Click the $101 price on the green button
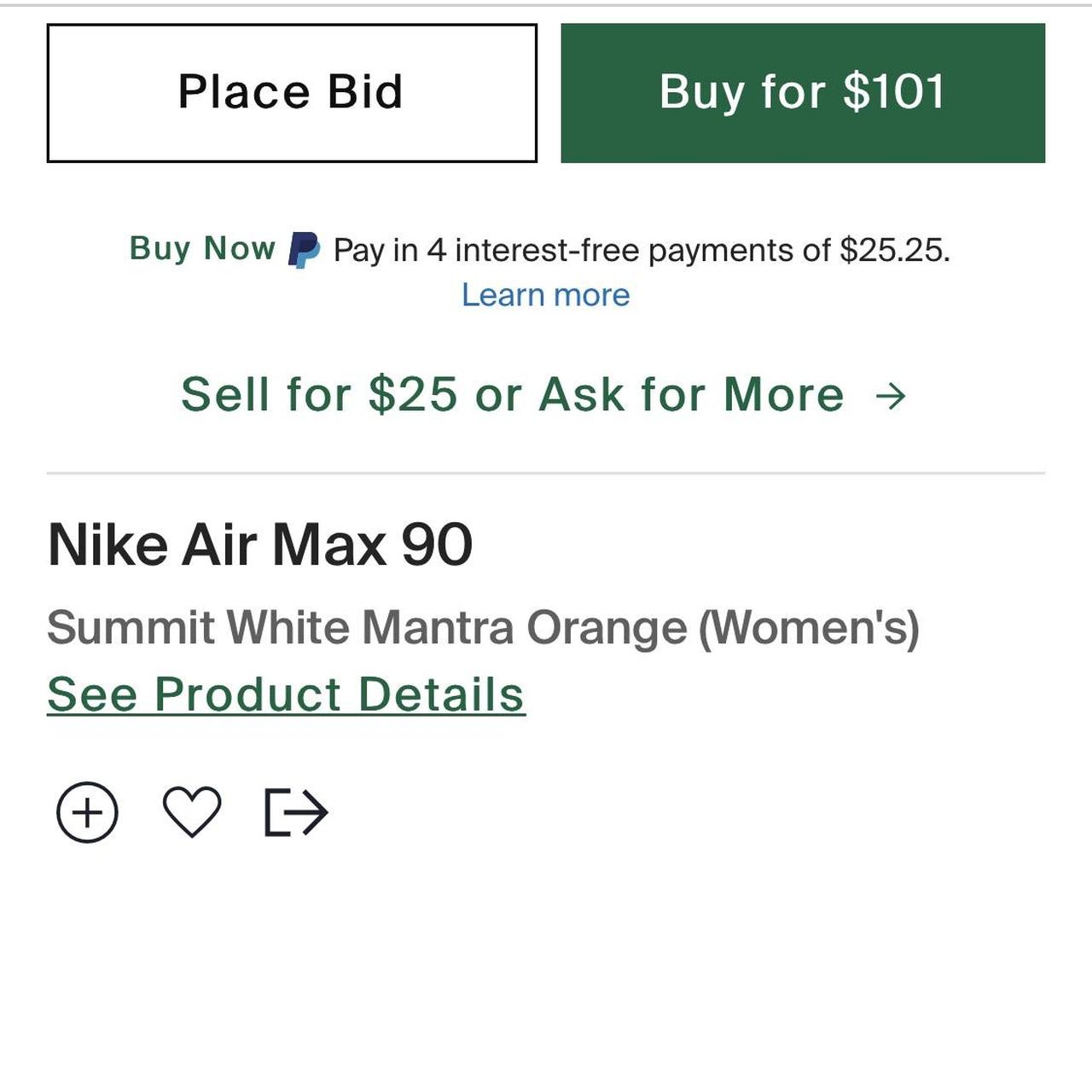Viewport: 1092px width, 1092px height. [x=894, y=92]
